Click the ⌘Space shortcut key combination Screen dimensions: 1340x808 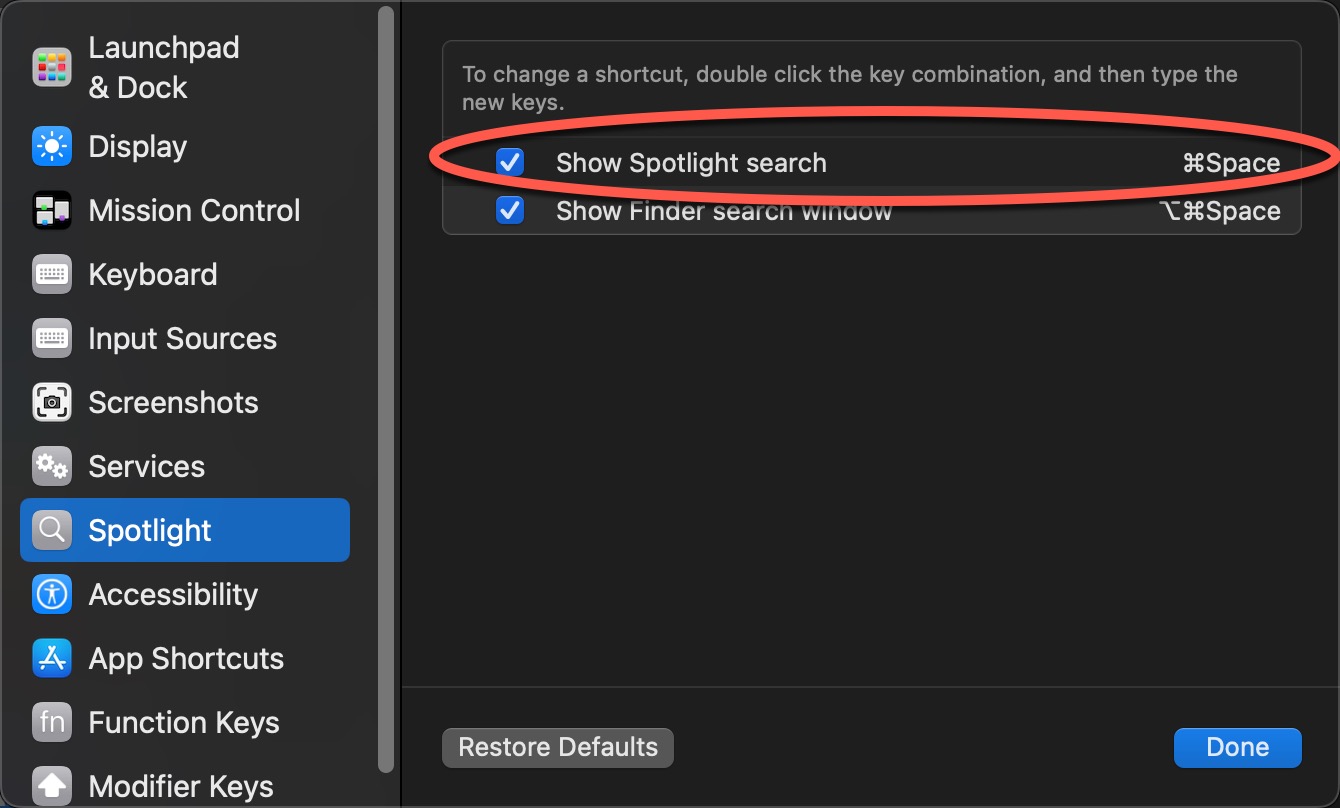pos(1231,162)
